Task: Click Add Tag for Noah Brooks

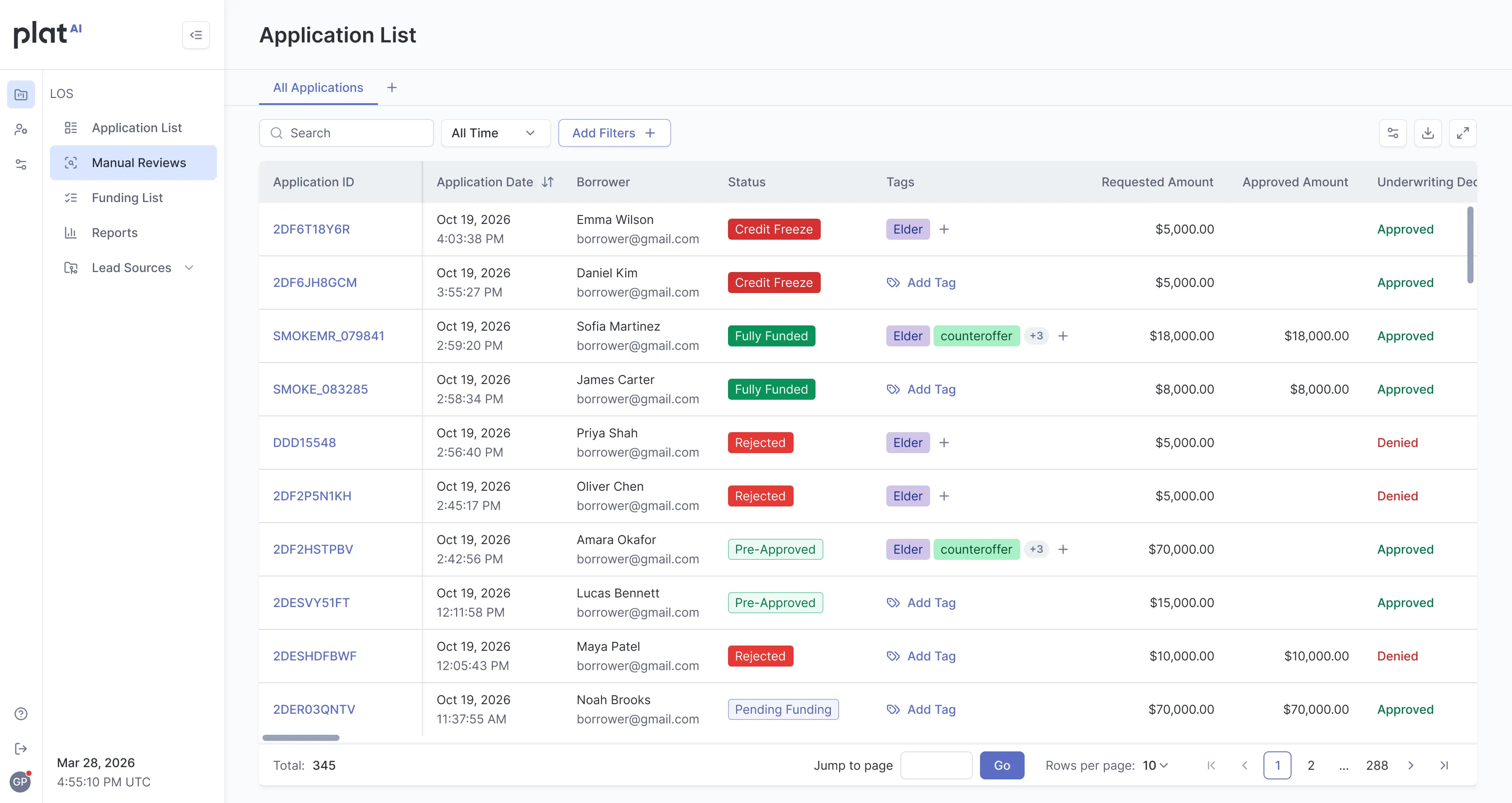Action: [921, 709]
